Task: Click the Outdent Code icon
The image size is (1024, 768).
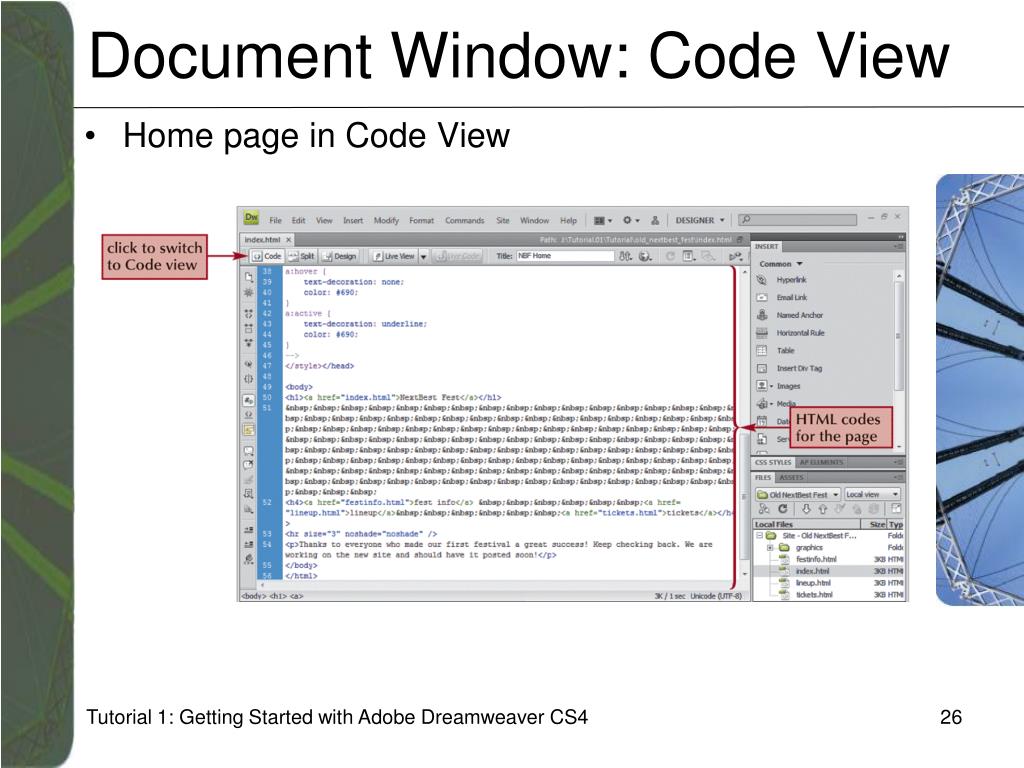Action: pyautogui.click(x=249, y=544)
